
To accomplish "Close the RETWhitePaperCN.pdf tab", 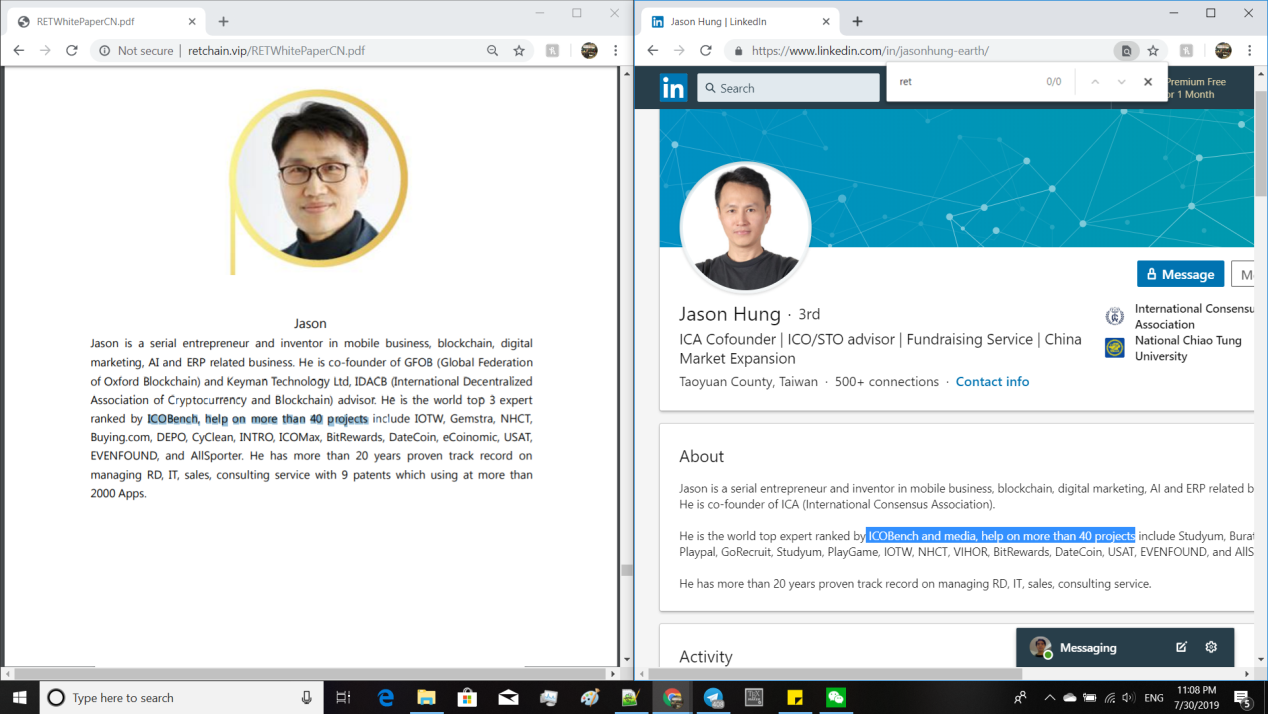I will 191,21.
